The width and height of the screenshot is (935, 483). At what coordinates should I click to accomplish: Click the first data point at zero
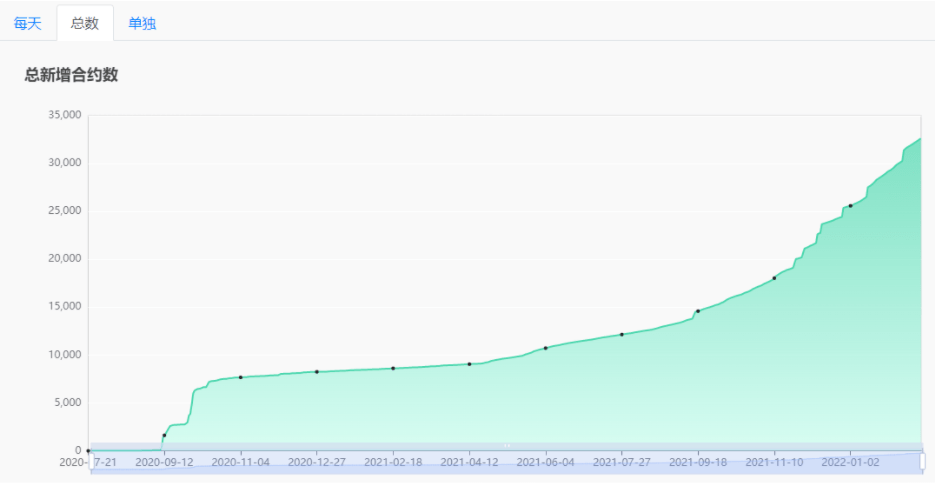89,451
